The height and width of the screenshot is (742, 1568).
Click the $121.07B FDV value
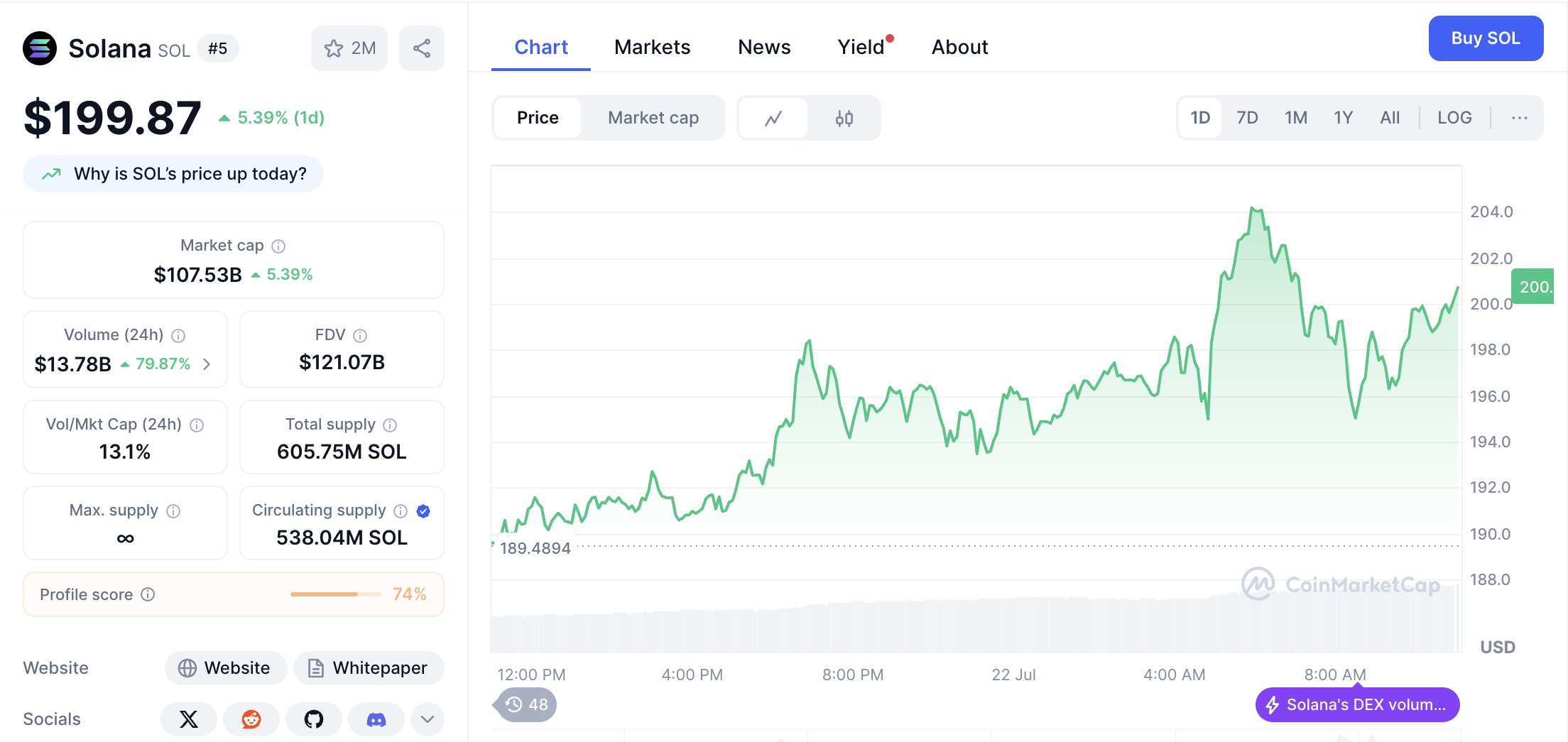(x=342, y=363)
